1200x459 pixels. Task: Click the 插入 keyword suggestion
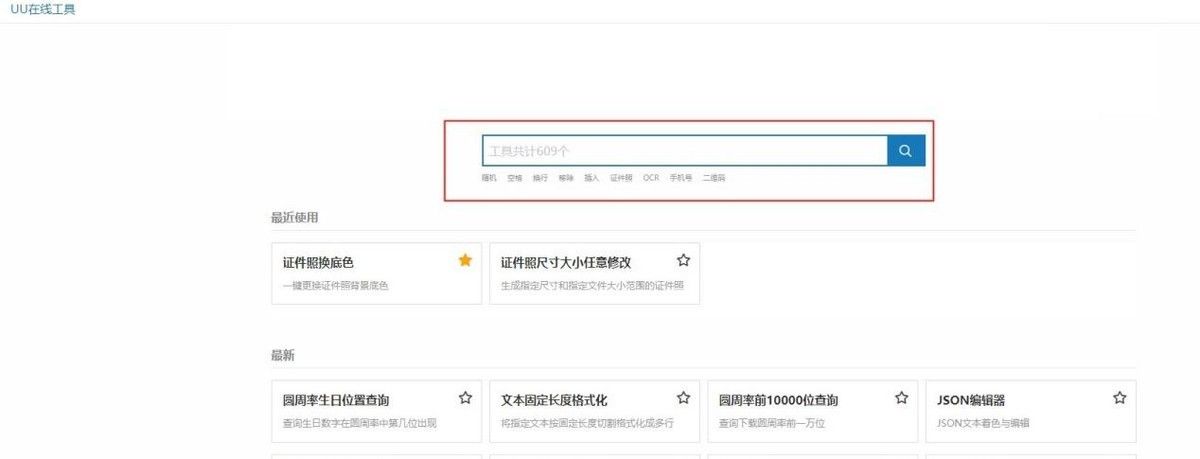click(x=592, y=178)
